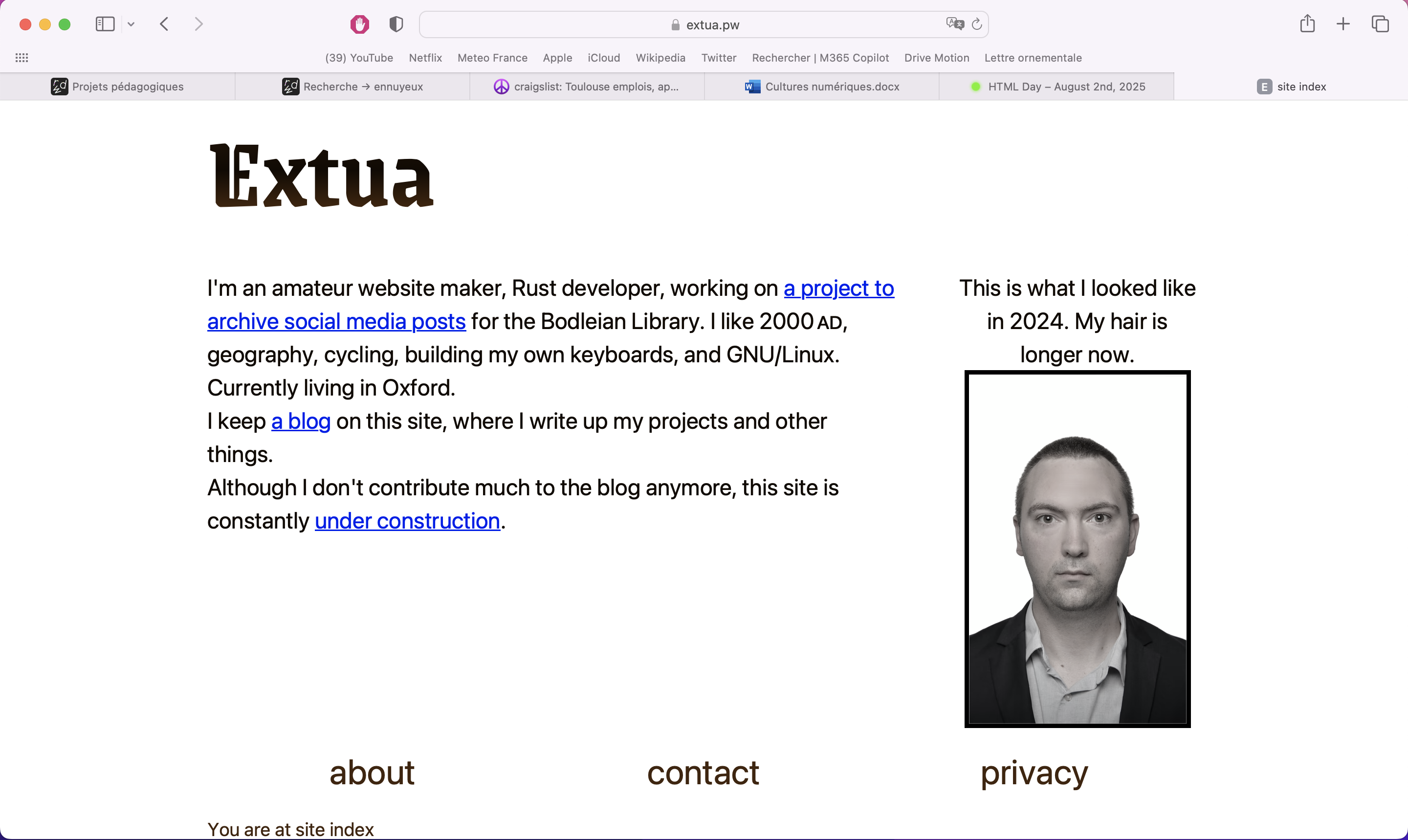Click the extua.pw address bar
This screenshot has height=840, width=1408.
pos(704,25)
